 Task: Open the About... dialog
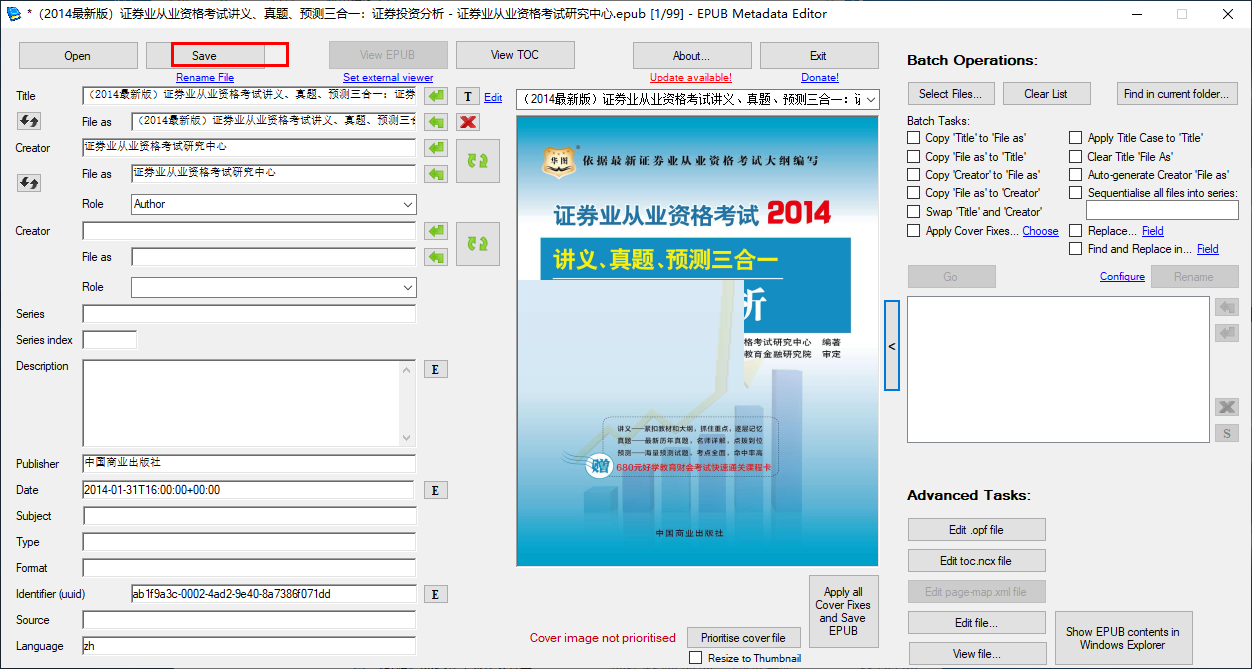click(691, 56)
